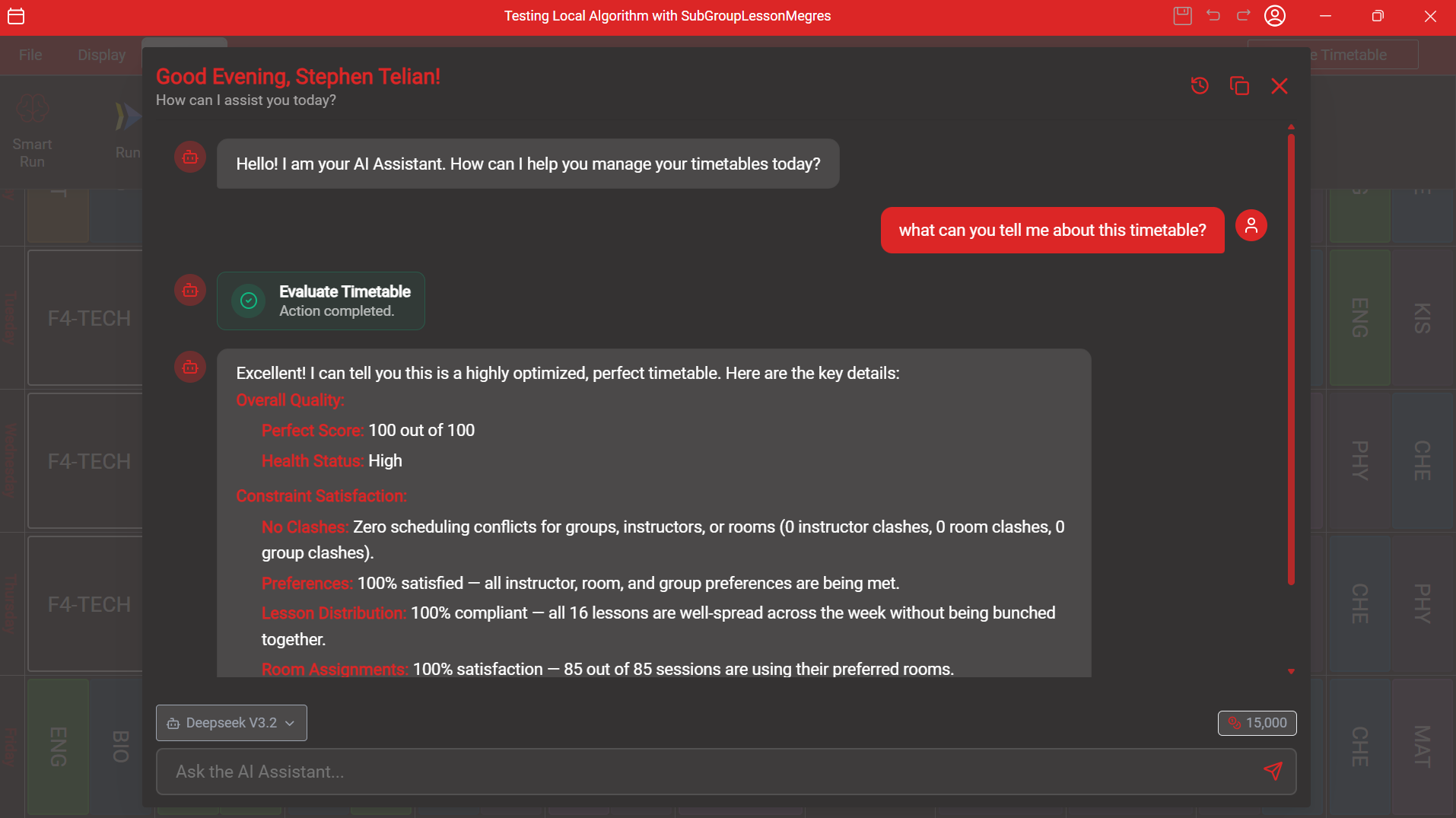Open the Display menu
The image size is (1456, 818).
point(101,55)
